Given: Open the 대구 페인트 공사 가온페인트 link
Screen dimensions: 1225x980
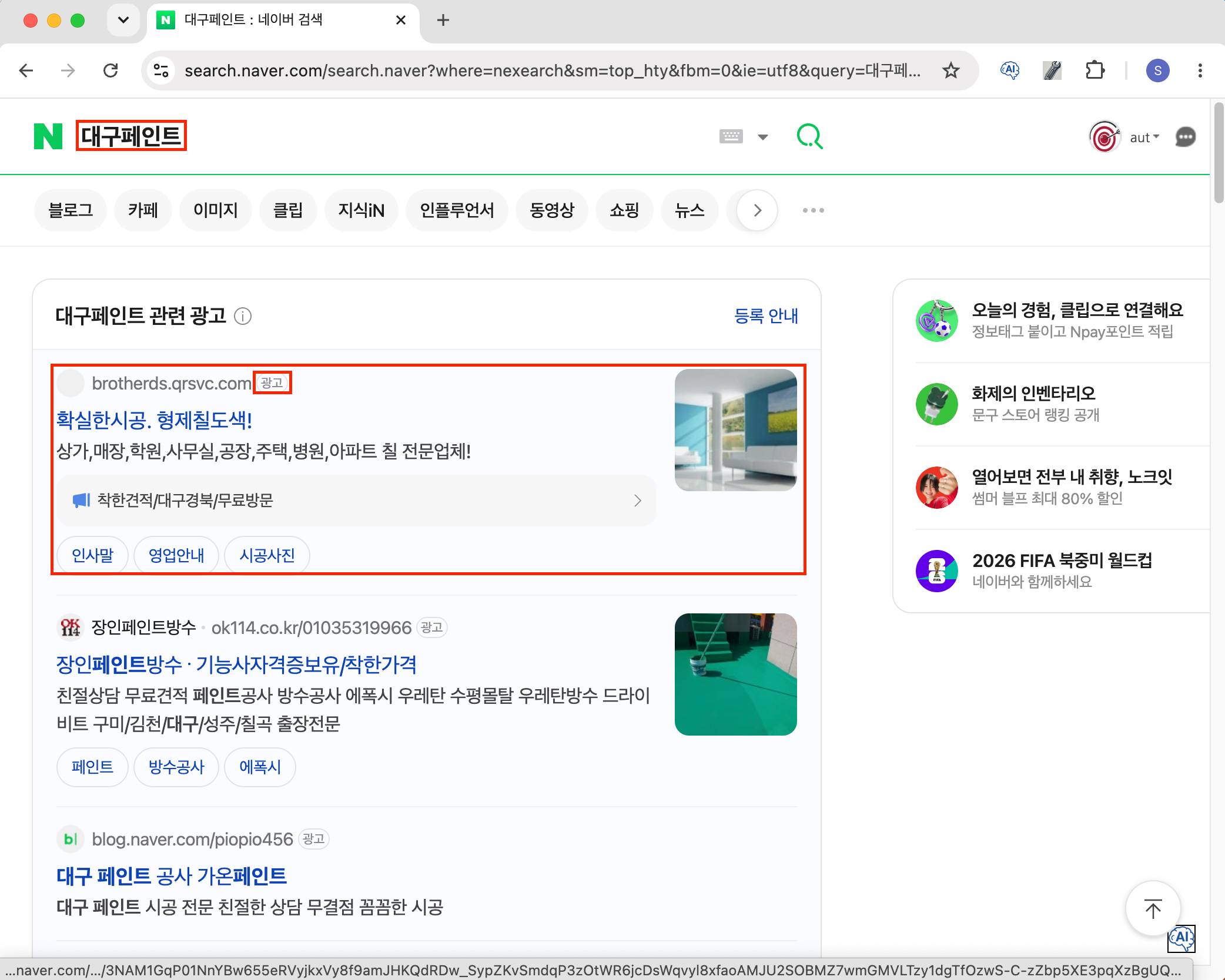Looking at the screenshot, I should tap(172, 876).
